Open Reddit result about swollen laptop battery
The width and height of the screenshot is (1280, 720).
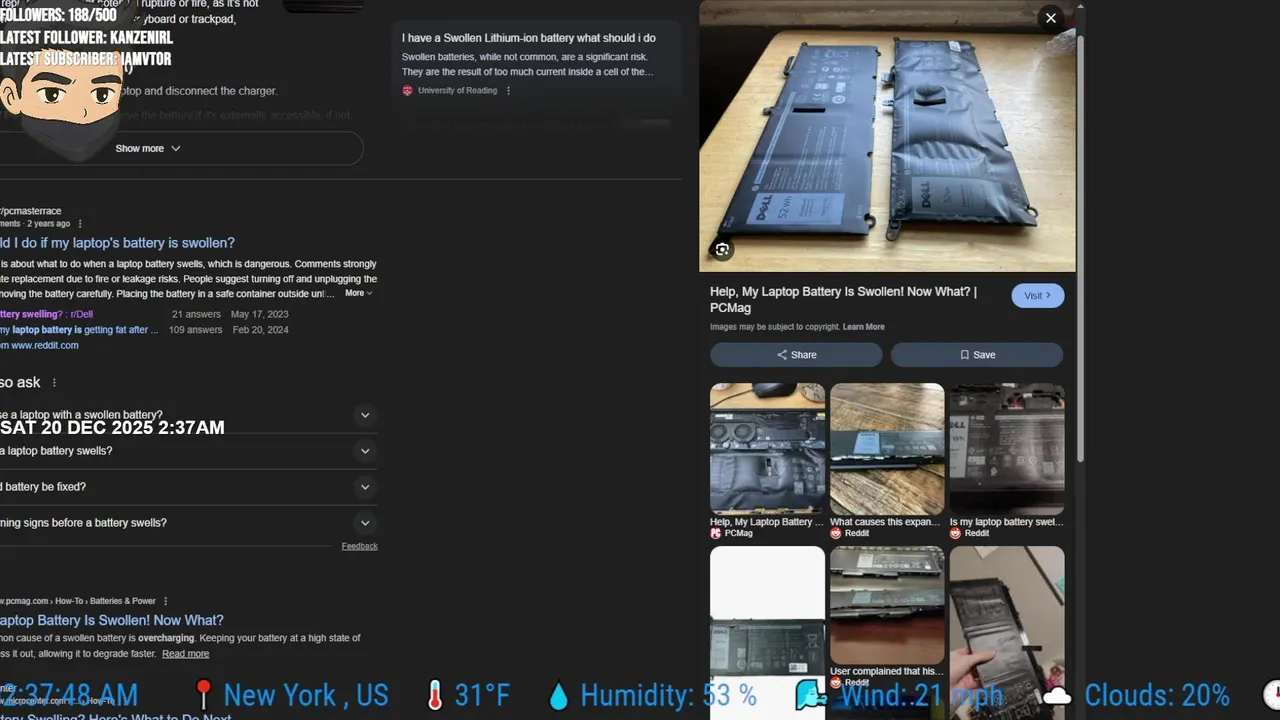117,243
